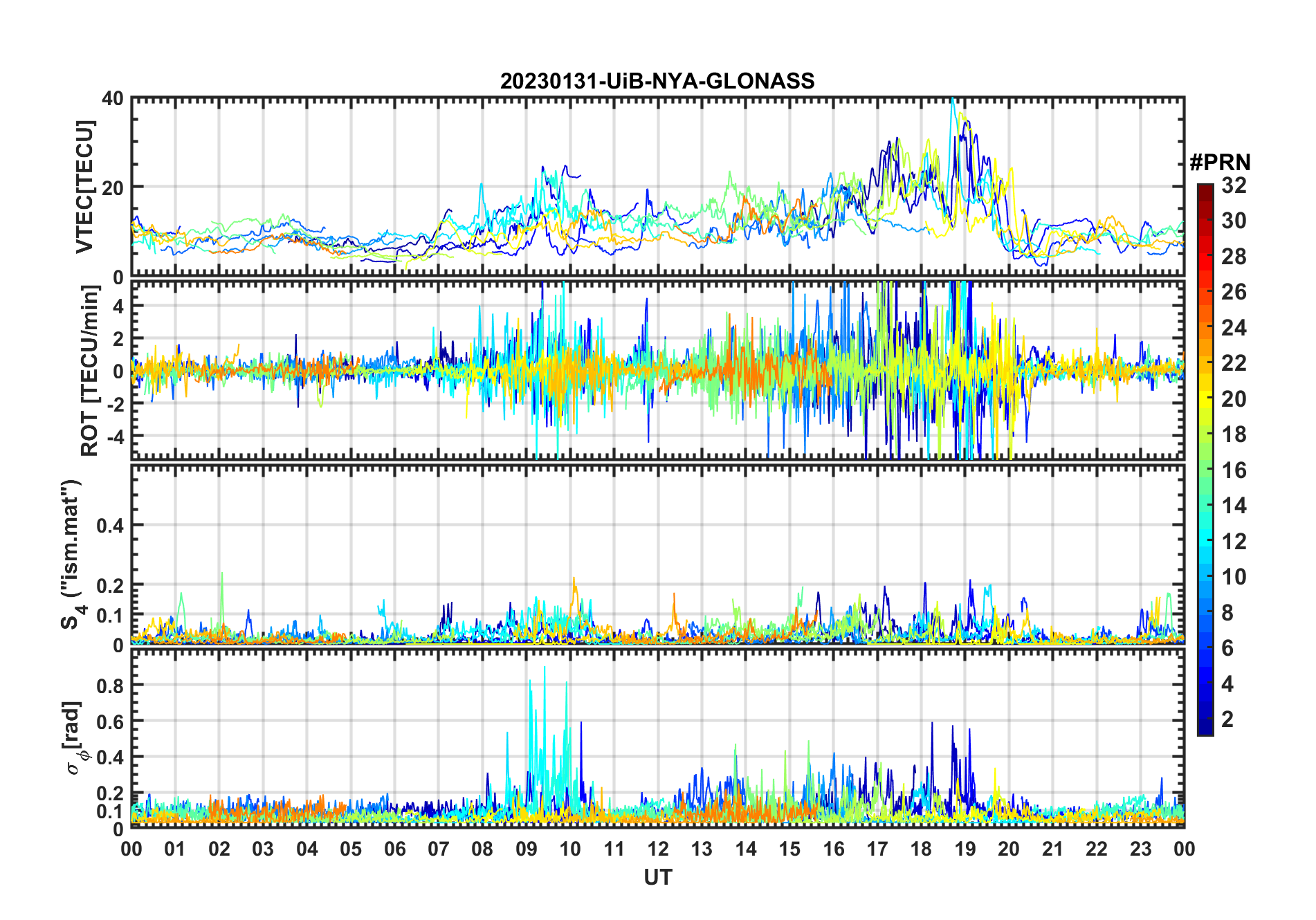Click colorbar tick label 32

point(1234,185)
